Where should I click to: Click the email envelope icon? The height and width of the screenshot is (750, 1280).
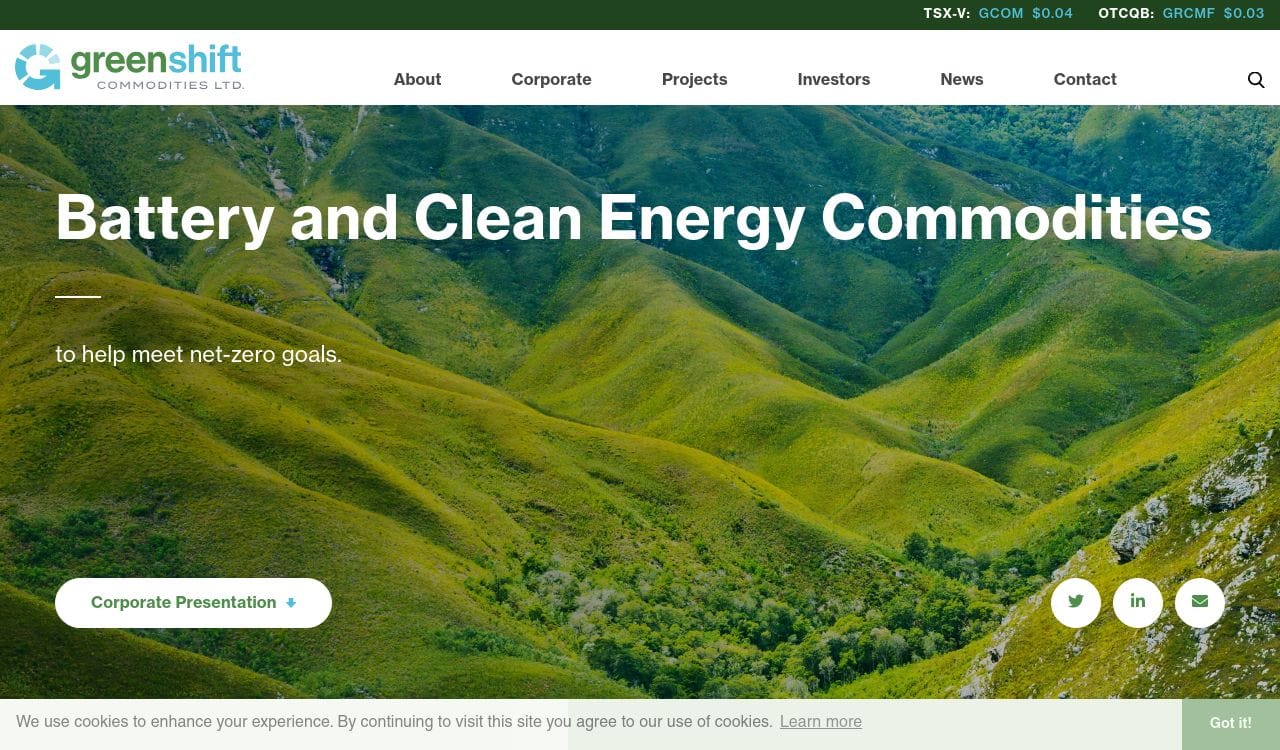(1200, 602)
